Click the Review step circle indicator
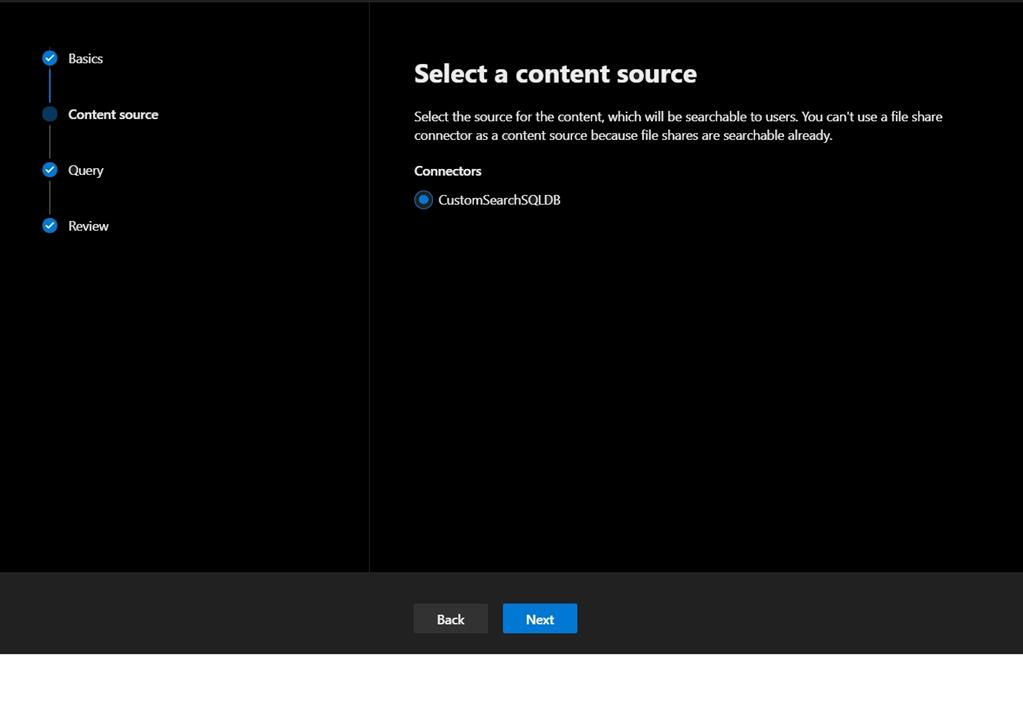Screen dimensions: 1023x704 click(49, 226)
